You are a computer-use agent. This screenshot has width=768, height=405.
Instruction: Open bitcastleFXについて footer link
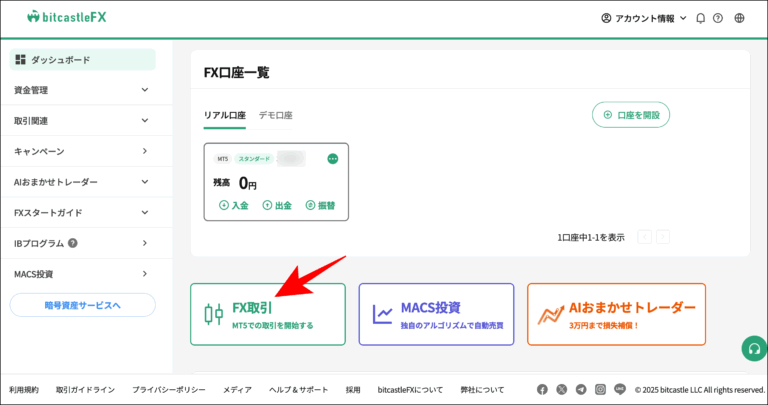click(x=410, y=390)
